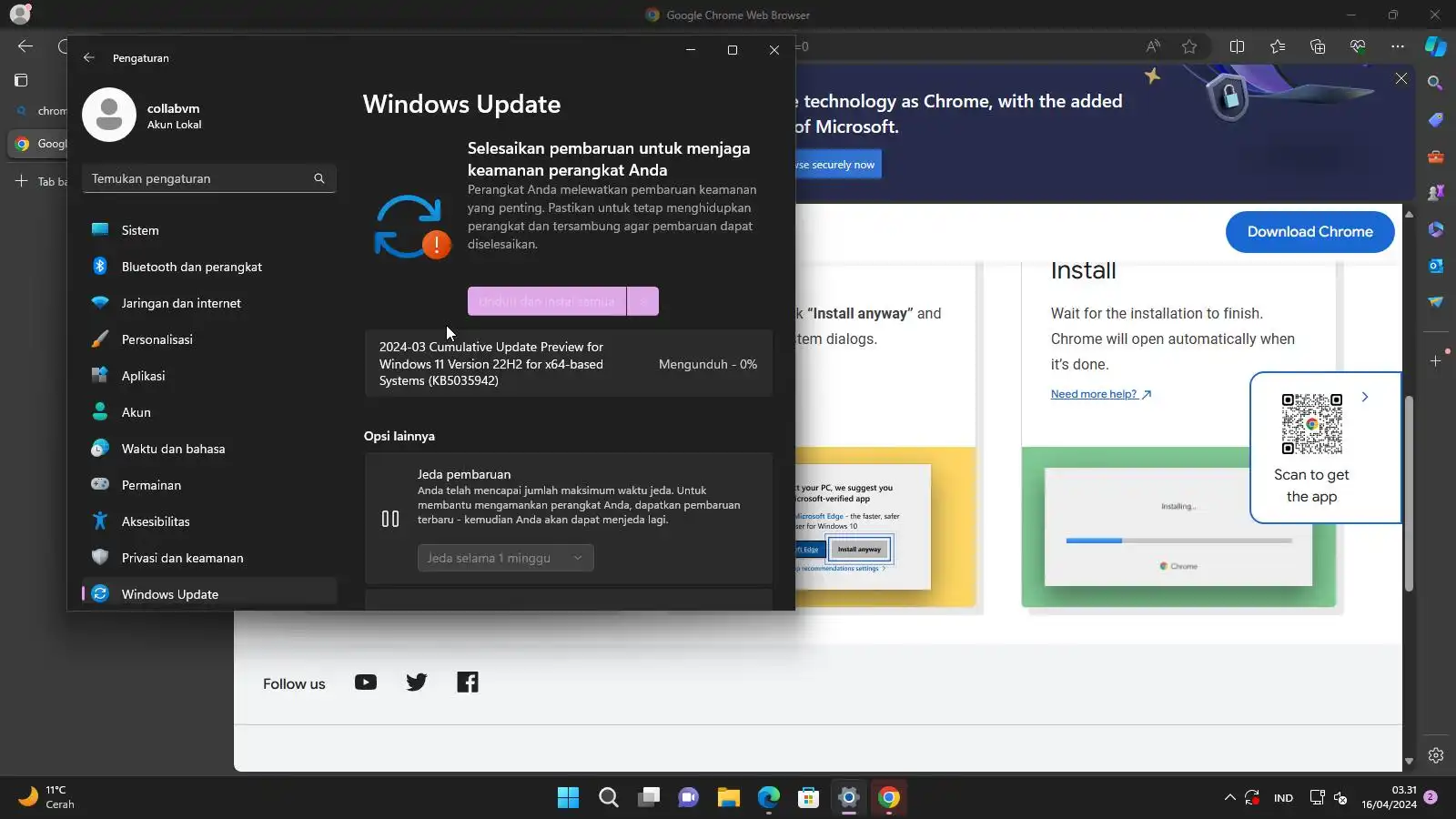Open Edge split screen view

tap(1237, 46)
